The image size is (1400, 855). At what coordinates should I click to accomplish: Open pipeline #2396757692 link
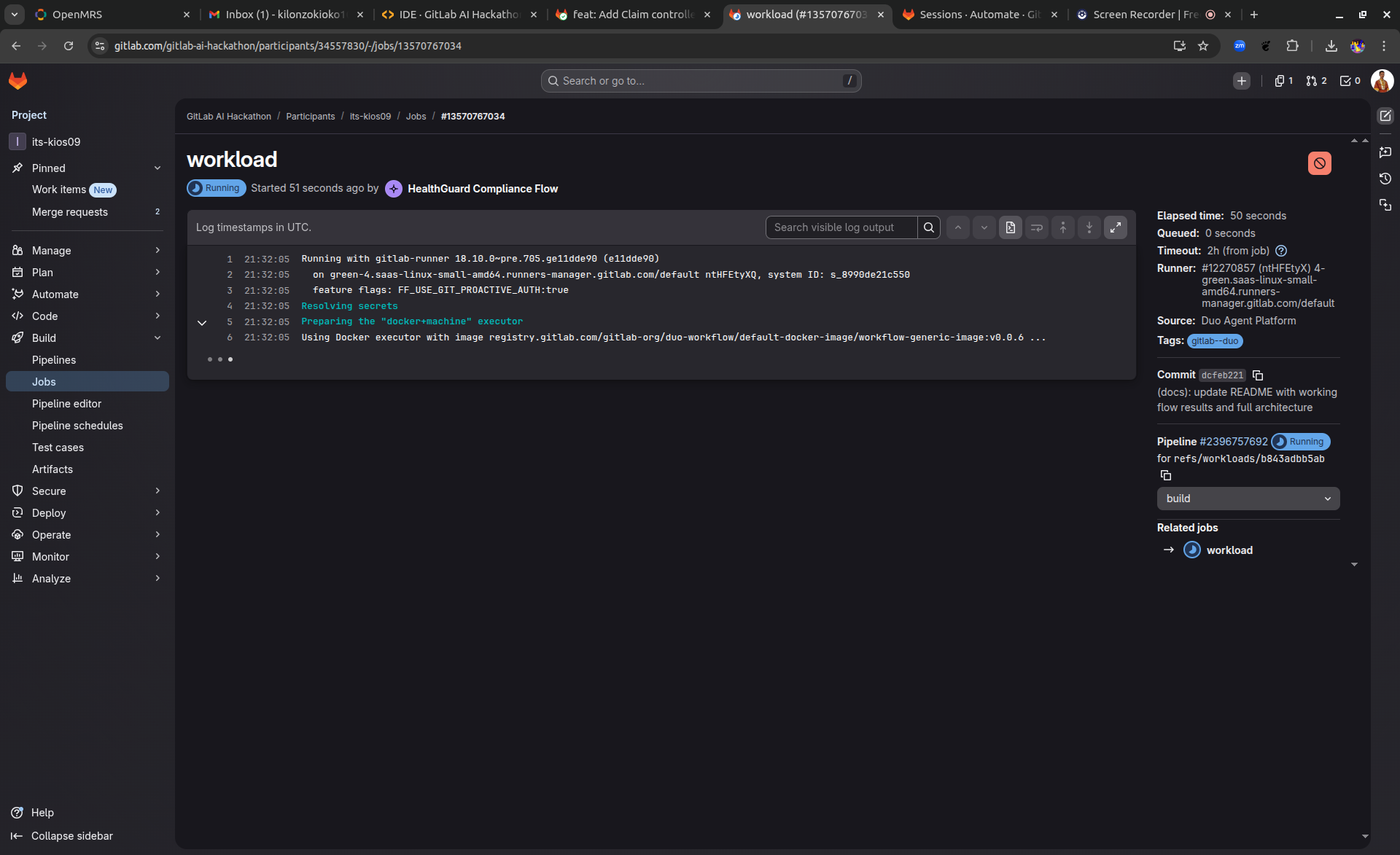[x=1233, y=442]
